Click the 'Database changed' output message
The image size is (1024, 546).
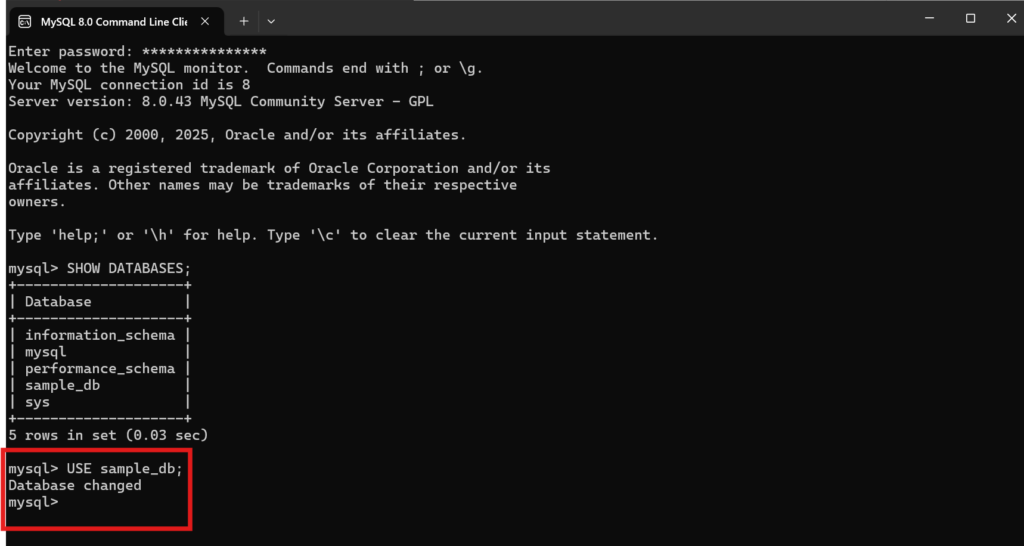[x=75, y=486]
